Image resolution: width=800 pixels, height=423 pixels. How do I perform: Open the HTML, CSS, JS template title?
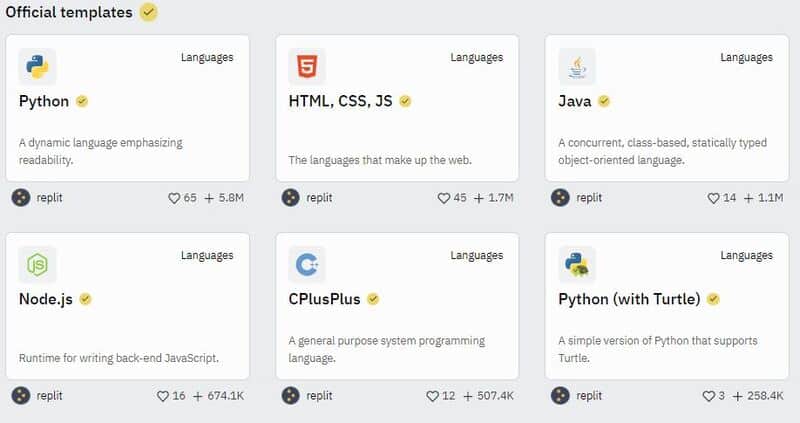click(x=340, y=101)
